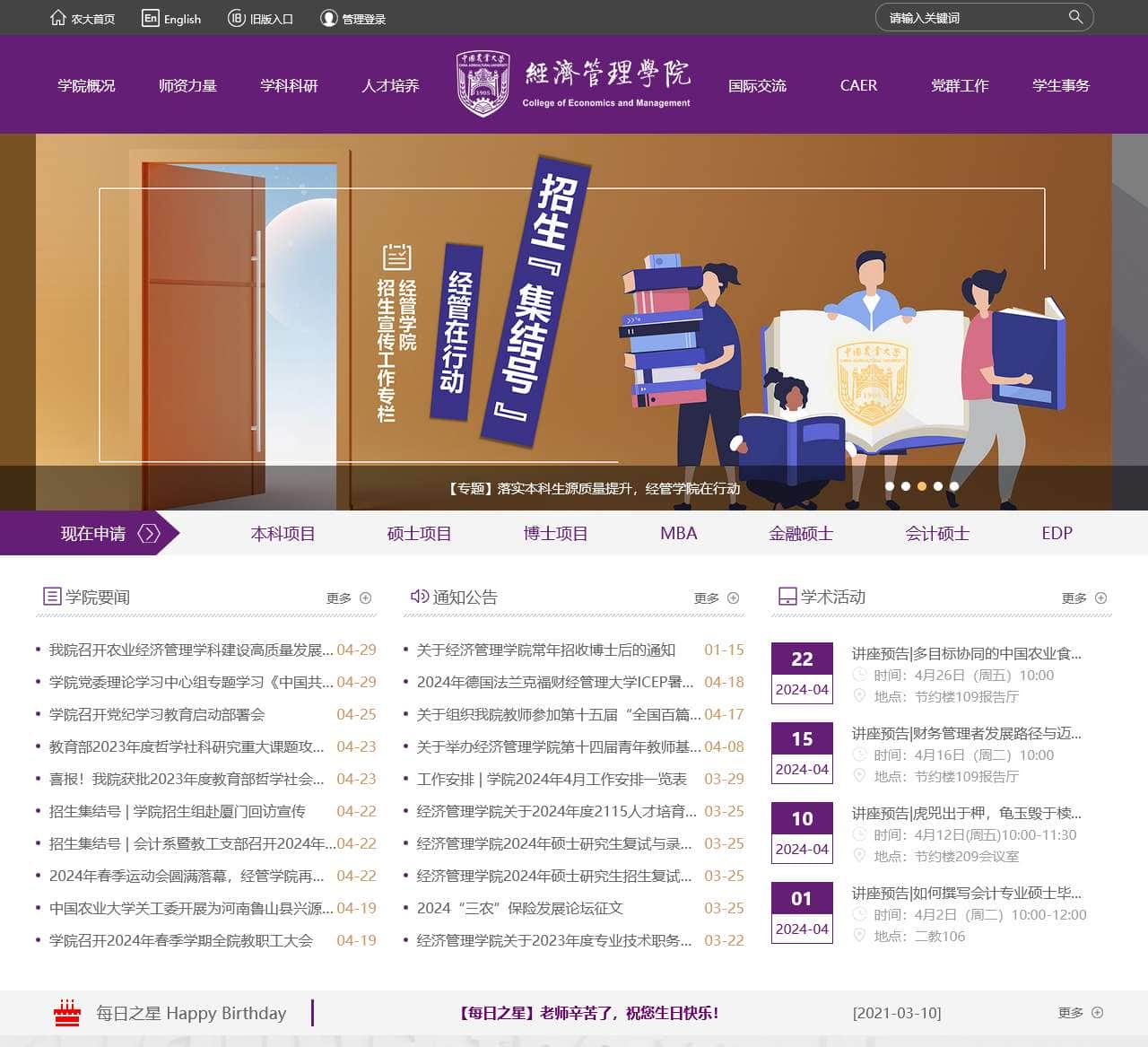
Task: Open the 学生事务 menu
Action: tap(1062, 85)
